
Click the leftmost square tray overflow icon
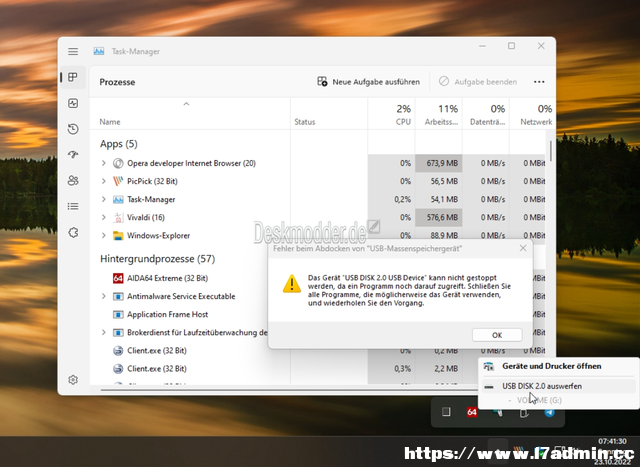446,412
